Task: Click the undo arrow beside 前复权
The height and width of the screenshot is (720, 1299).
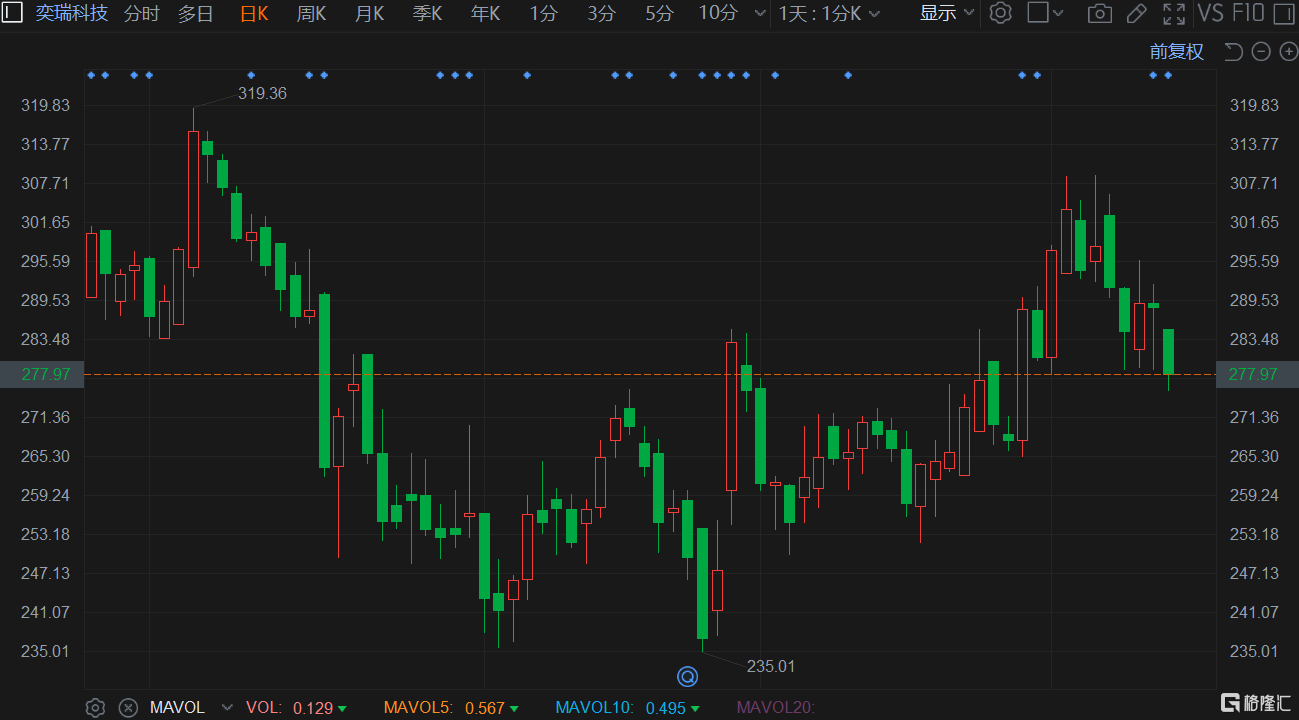Action: [1233, 52]
